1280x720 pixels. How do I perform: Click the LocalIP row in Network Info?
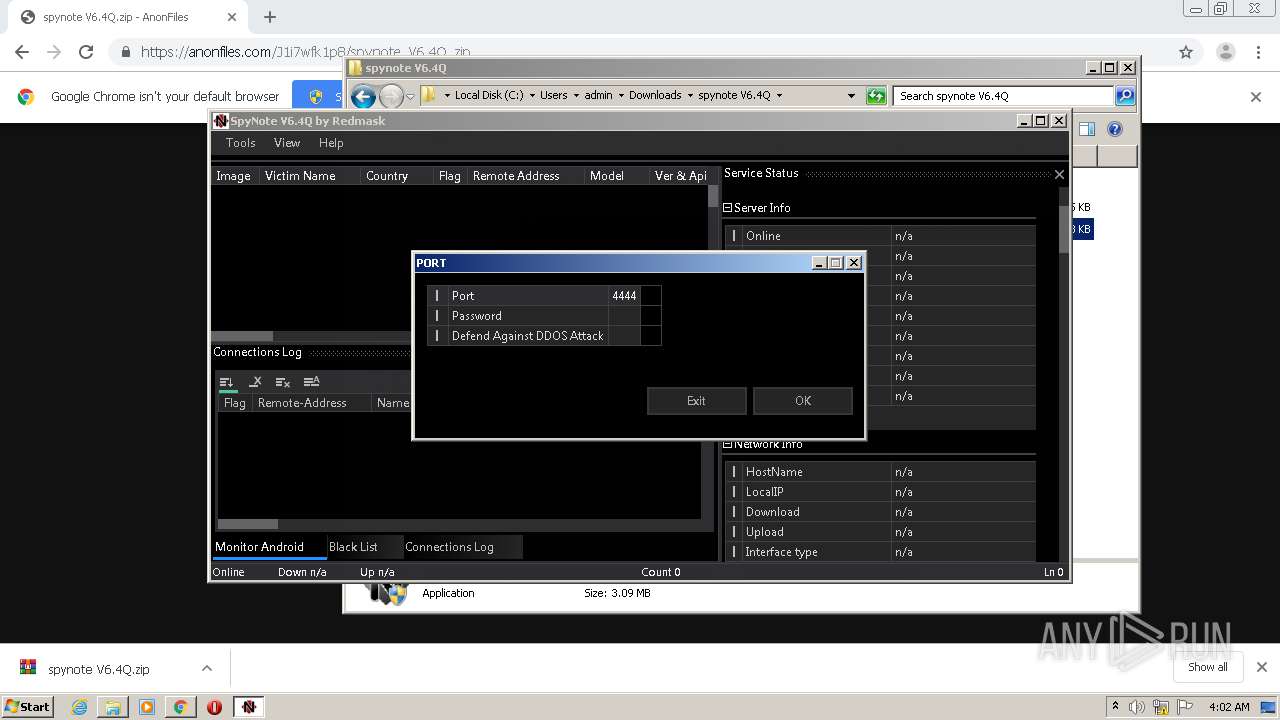tap(880, 492)
